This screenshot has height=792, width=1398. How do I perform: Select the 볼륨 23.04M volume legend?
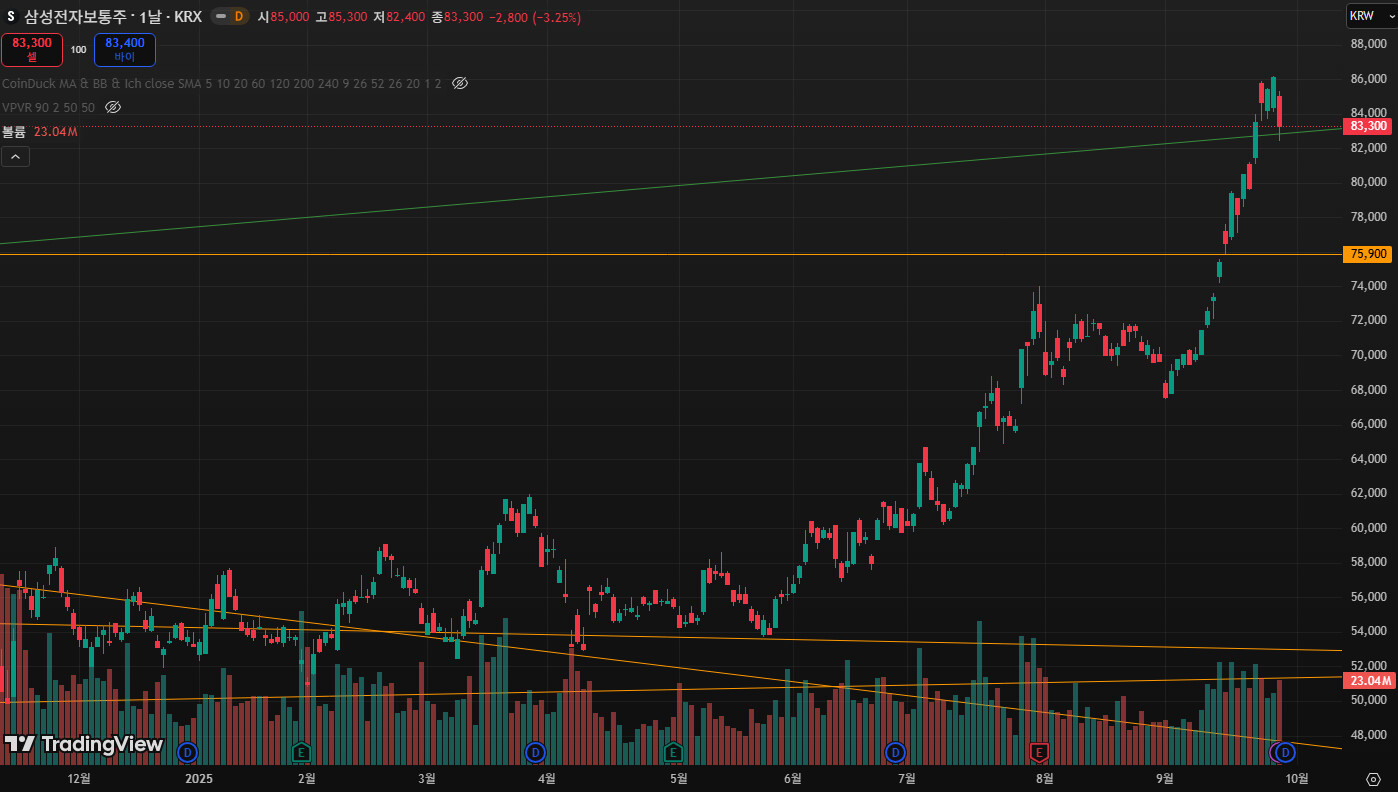click(x=40, y=131)
